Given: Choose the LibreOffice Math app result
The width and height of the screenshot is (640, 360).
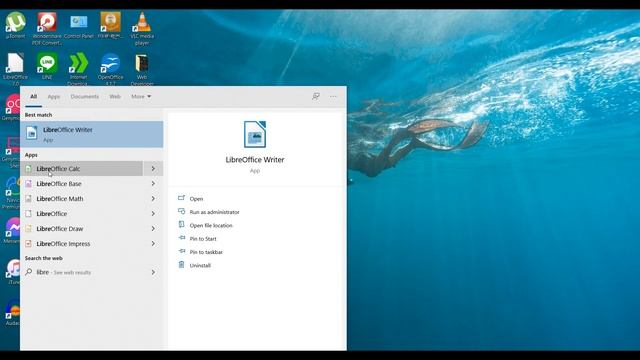Looking at the screenshot, I should pyautogui.click(x=82, y=199).
